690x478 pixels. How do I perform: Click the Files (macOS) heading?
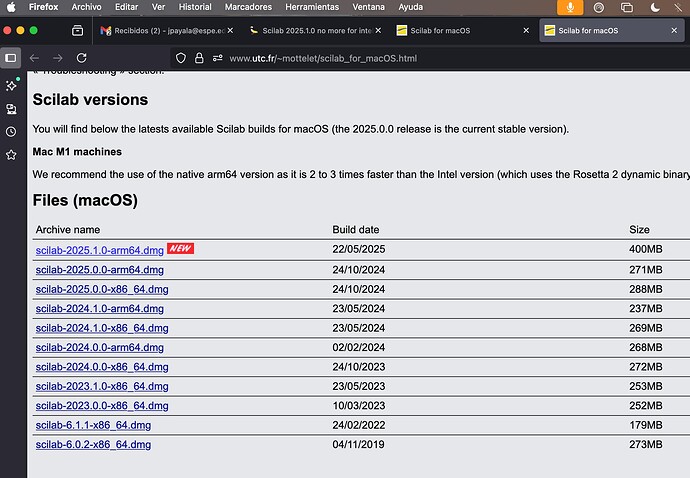tap(85, 201)
